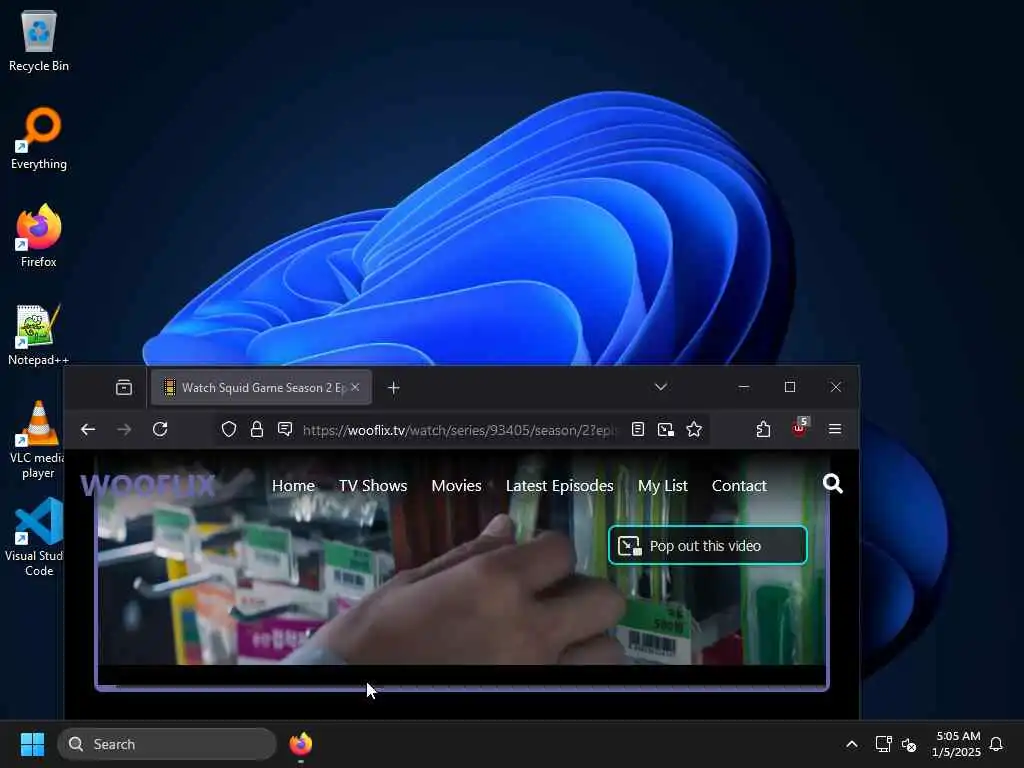Image resolution: width=1024 pixels, height=768 pixels.
Task: Open network status tray icon
Action: [x=884, y=744]
